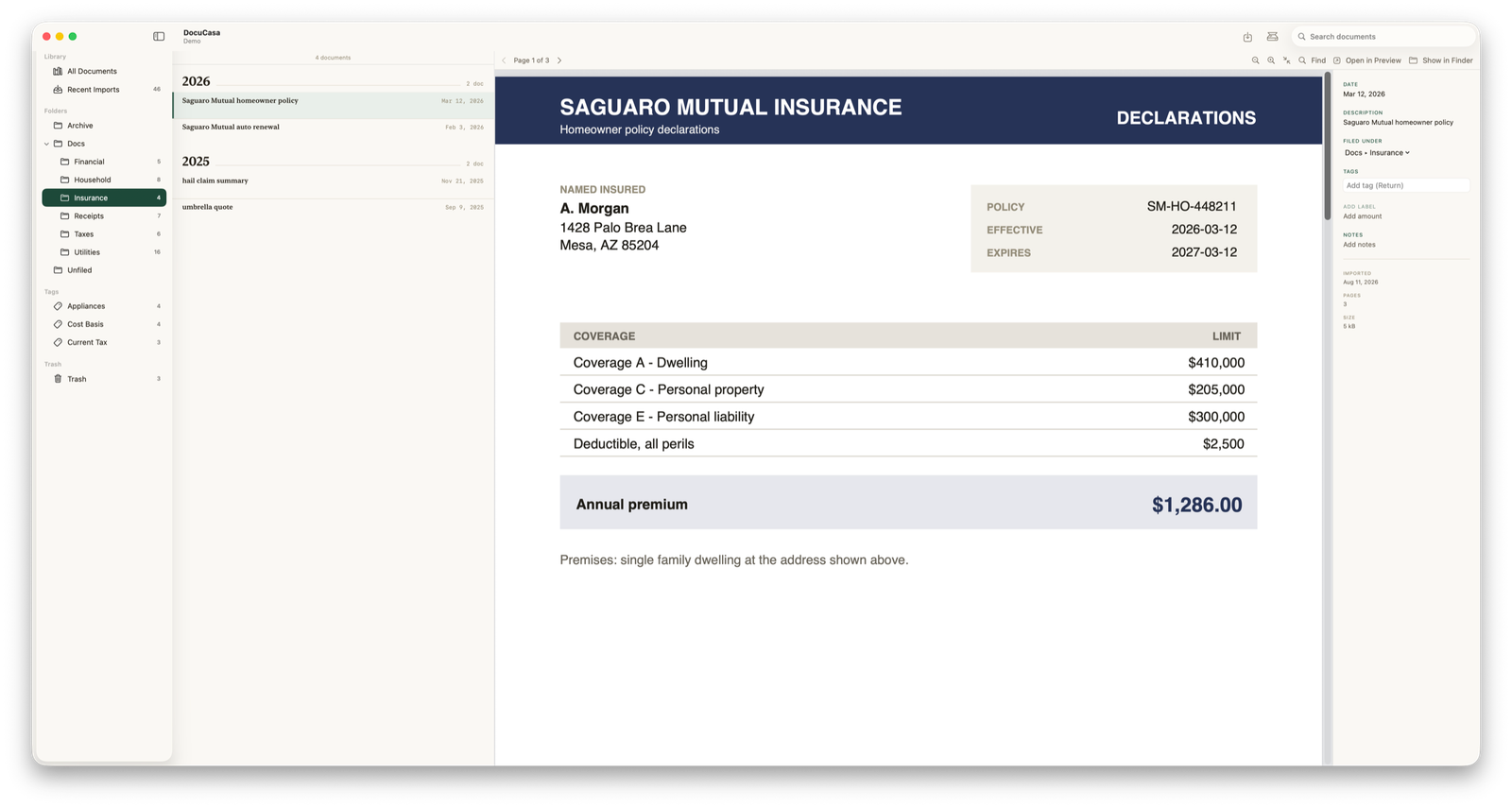Open All Documents in the library
This screenshot has height=808, width=1512.
tap(104, 71)
